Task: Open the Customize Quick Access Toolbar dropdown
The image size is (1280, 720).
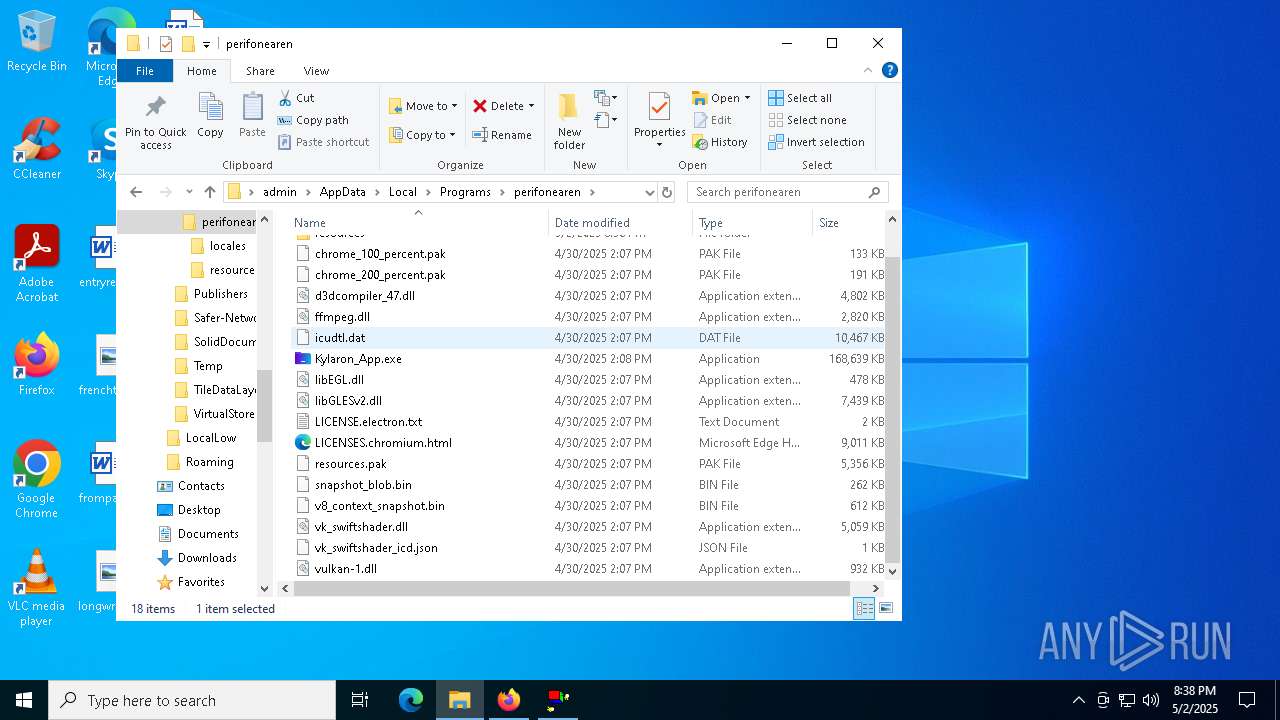Action: click(206, 44)
